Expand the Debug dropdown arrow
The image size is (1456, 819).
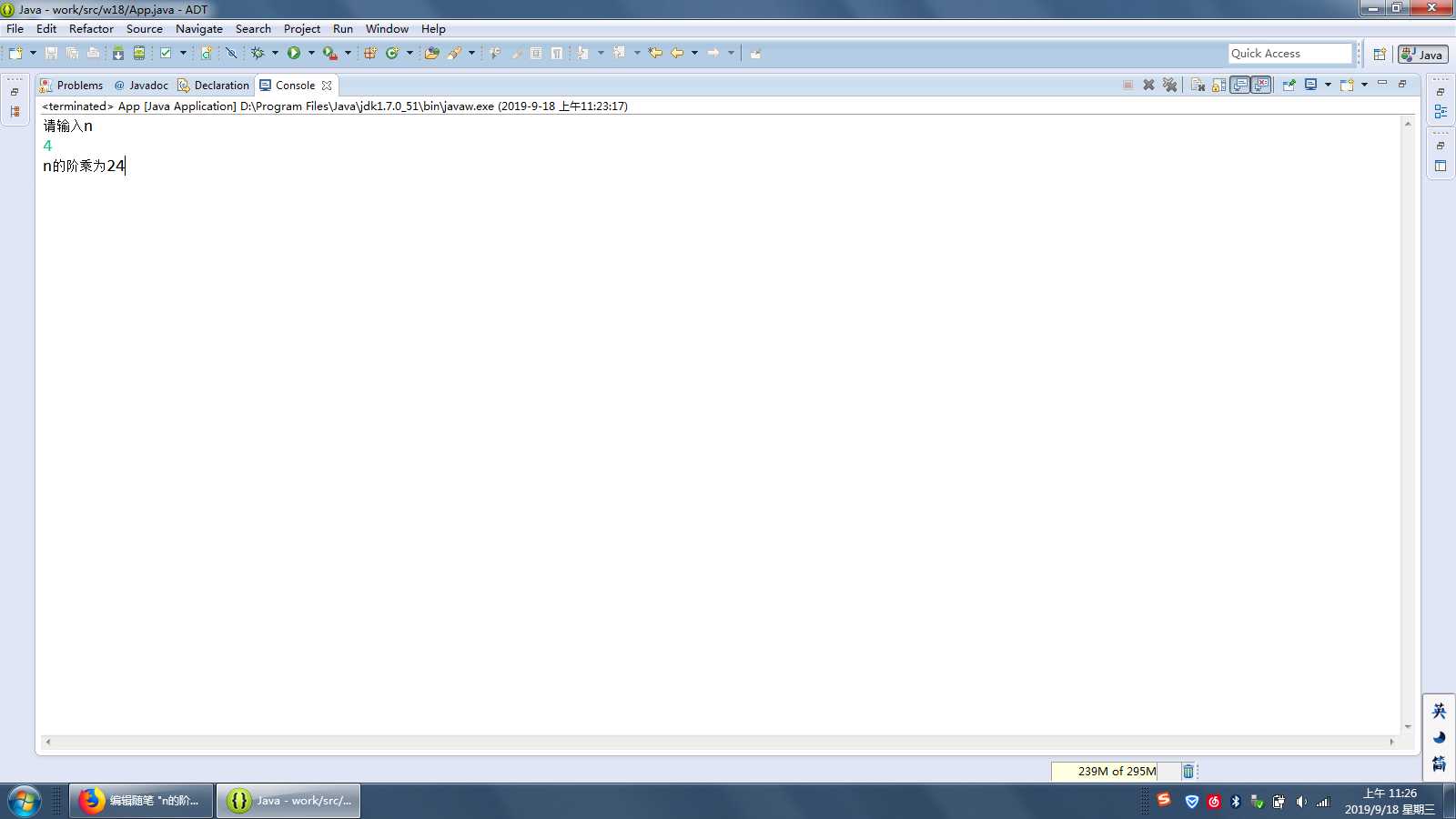coord(275,53)
